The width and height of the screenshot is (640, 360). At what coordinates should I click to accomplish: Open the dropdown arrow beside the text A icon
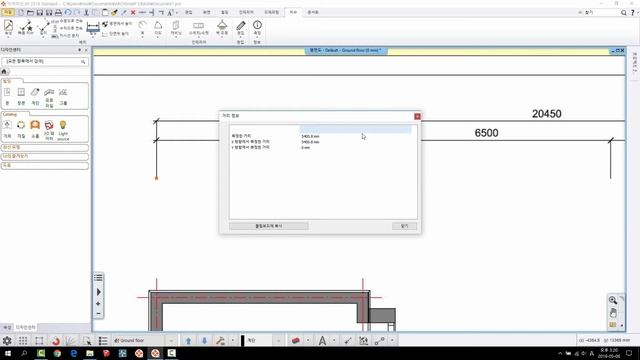334,340
